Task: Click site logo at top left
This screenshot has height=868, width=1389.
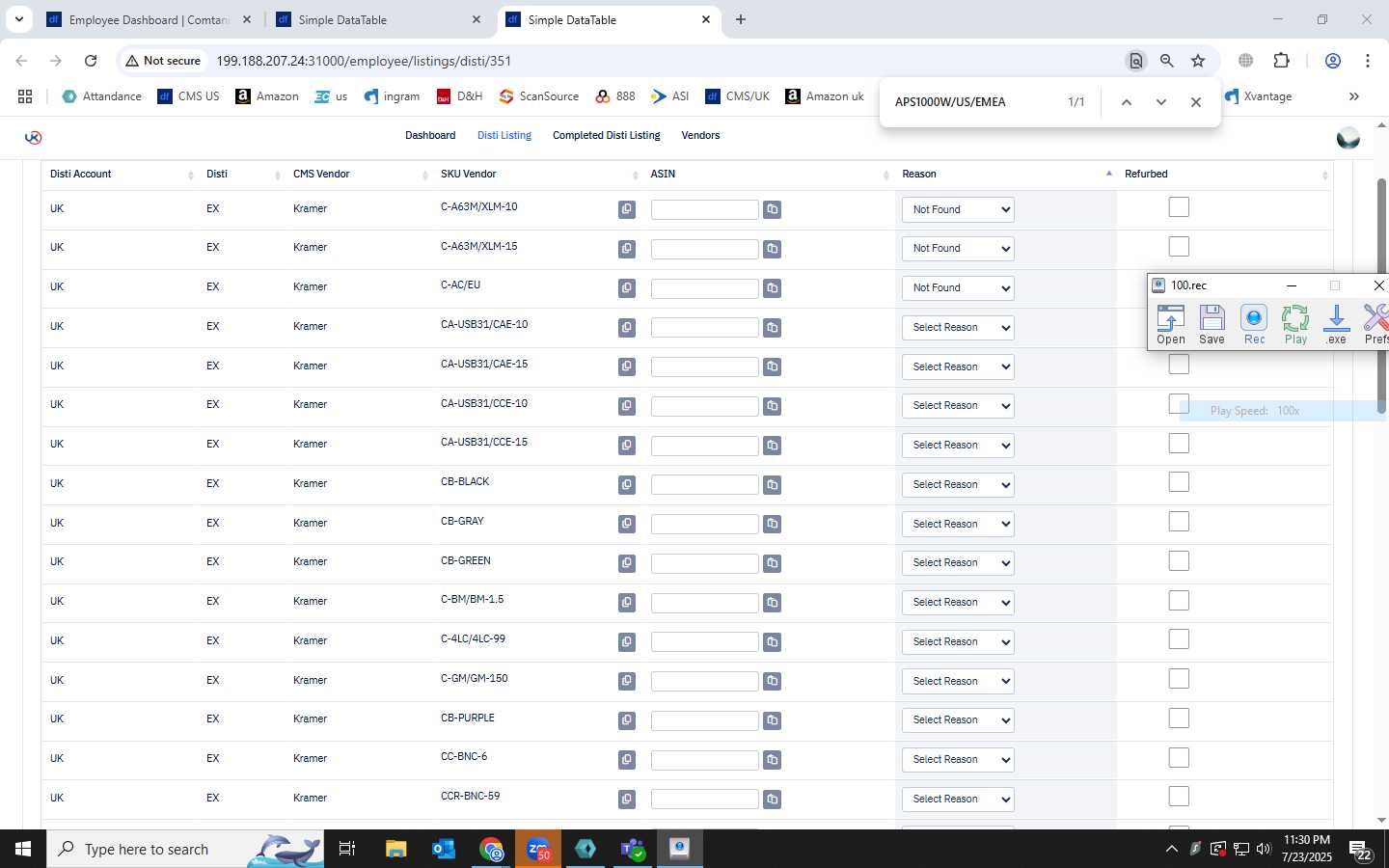Action: click(x=33, y=137)
